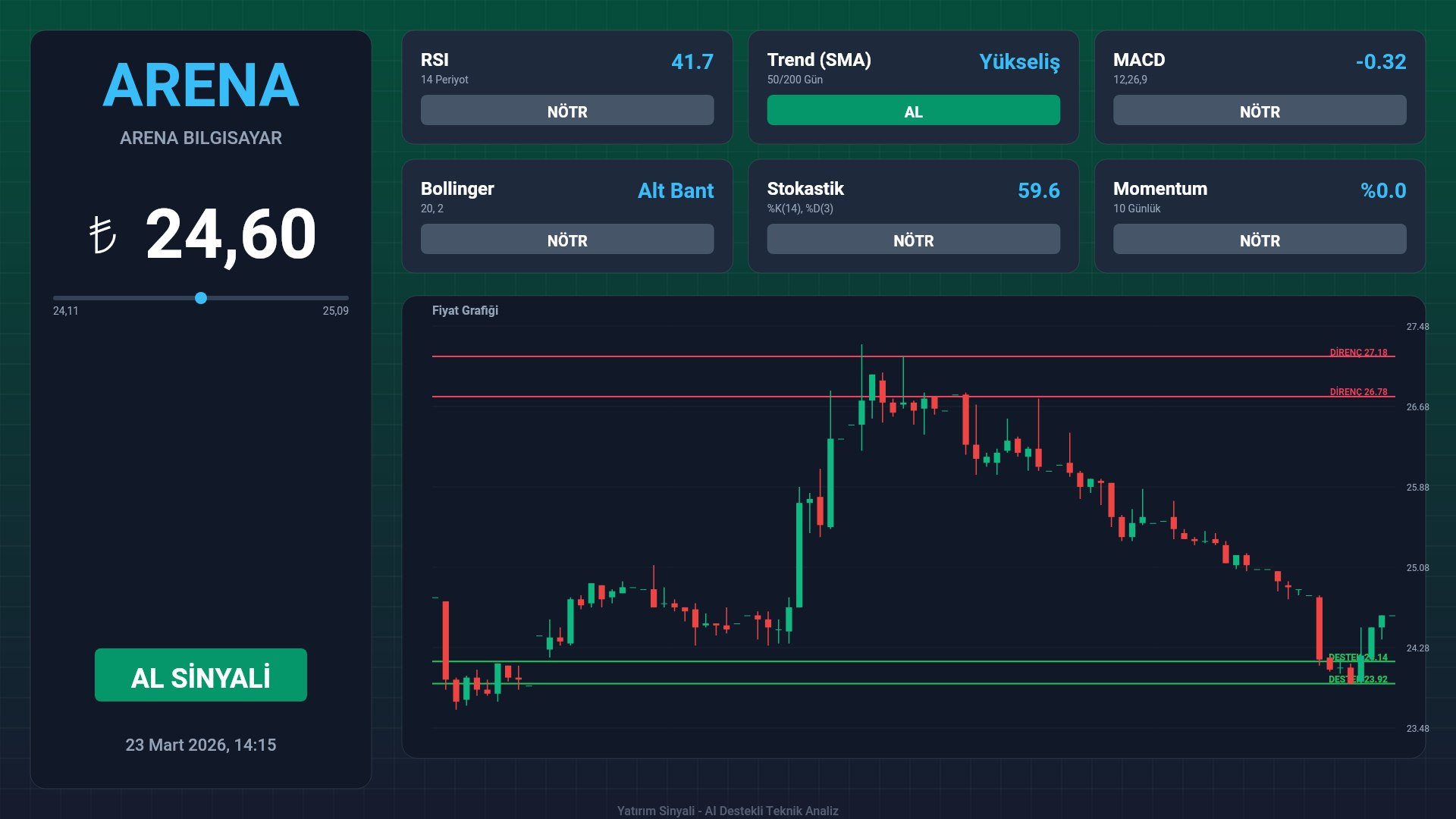Click the Turkish Lira currency symbol
The image size is (1456, 819).
pyautogui.click(x=102, y=235)
